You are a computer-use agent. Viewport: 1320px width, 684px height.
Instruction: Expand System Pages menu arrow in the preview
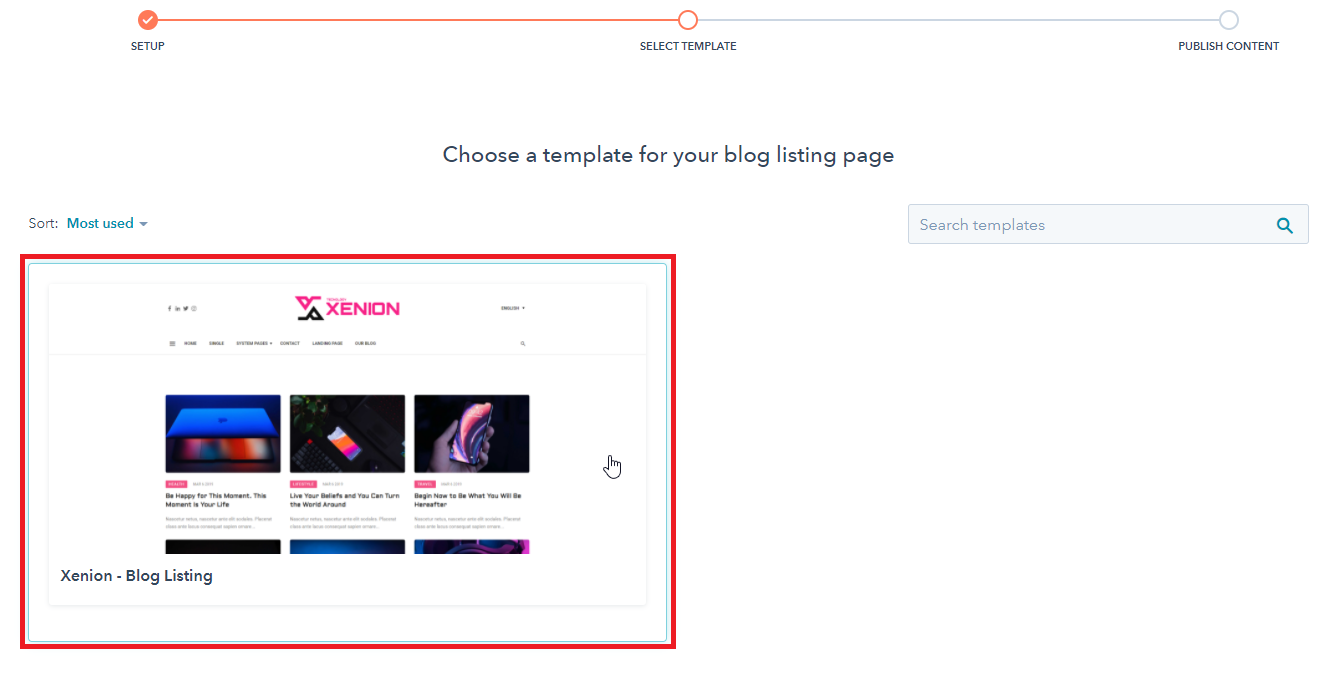point(271,343)
